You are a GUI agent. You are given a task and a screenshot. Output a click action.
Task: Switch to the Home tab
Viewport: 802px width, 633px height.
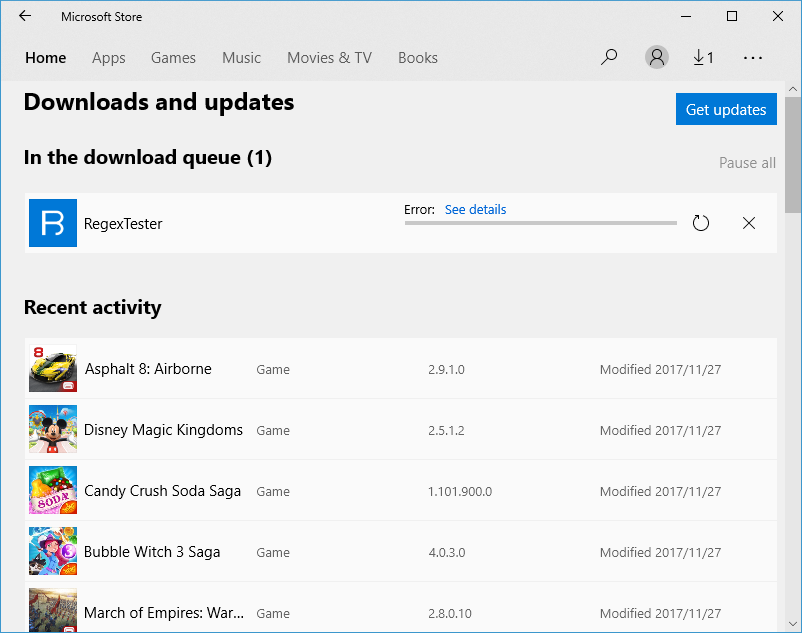[x=46, y=58]
